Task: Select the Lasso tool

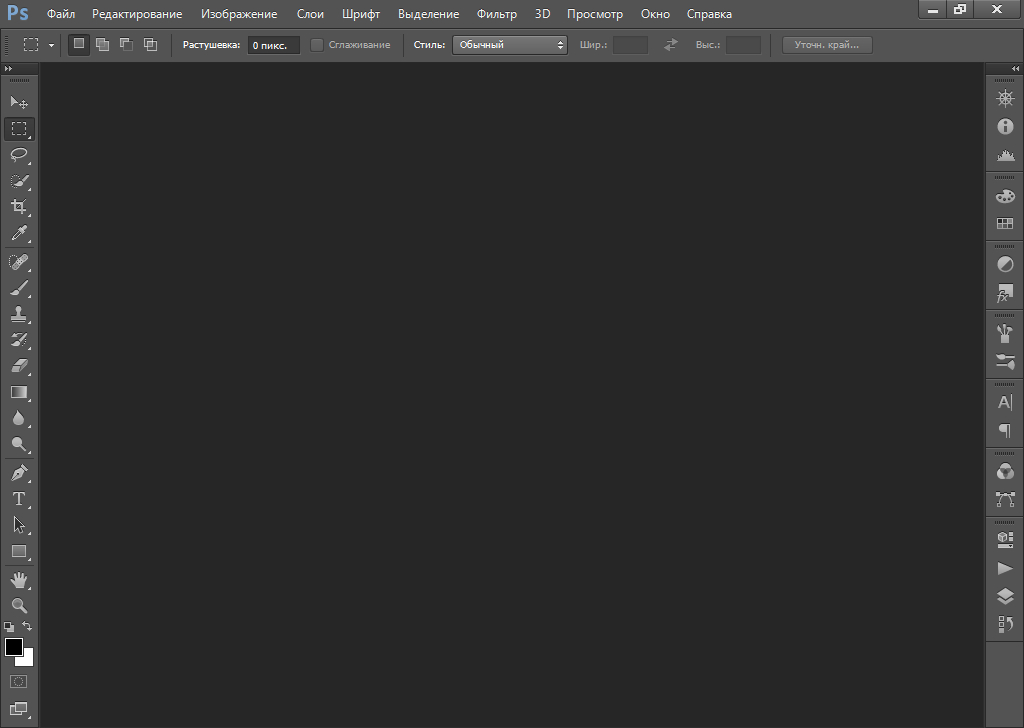Action: coord(19,155)
